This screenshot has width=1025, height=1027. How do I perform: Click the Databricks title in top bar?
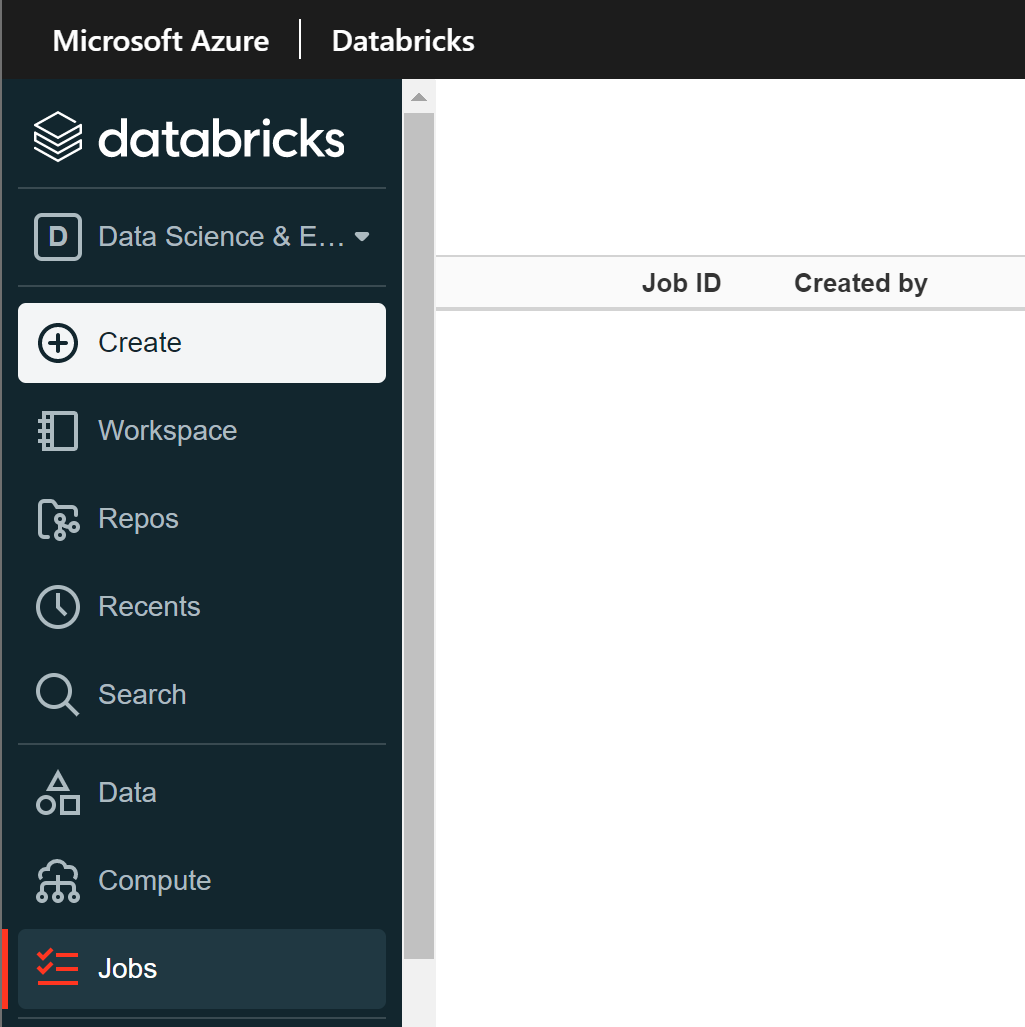tap(402, 40)
